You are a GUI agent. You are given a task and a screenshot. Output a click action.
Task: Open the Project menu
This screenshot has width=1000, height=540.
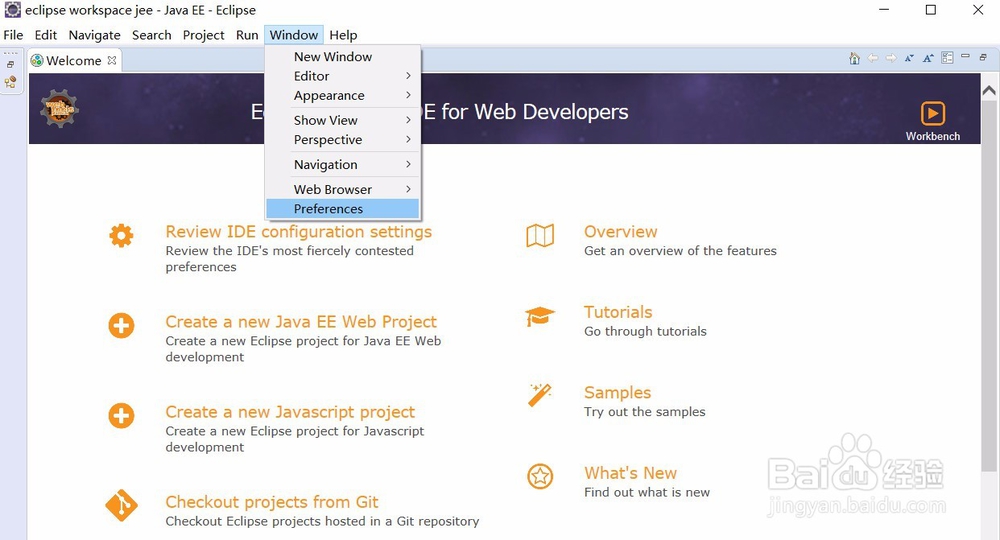203,35
